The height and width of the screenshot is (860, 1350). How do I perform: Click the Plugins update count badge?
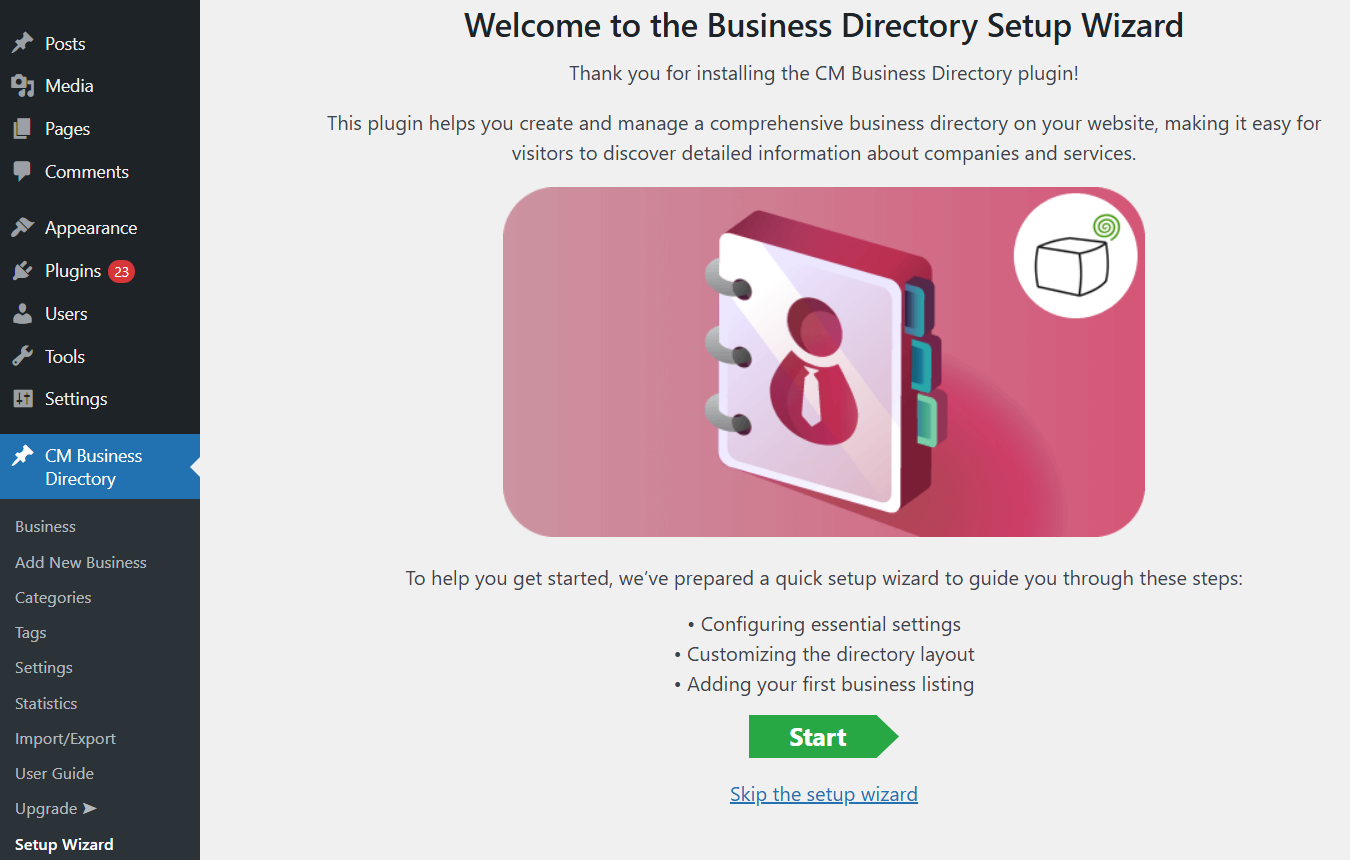(121, 271)
